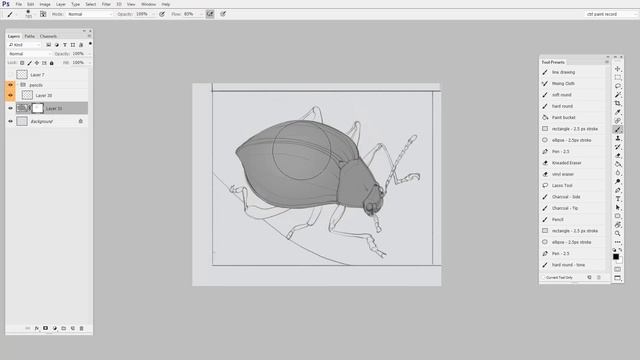Hide the Background layer
Screen dimensions: 640x360
pos(11,121)
